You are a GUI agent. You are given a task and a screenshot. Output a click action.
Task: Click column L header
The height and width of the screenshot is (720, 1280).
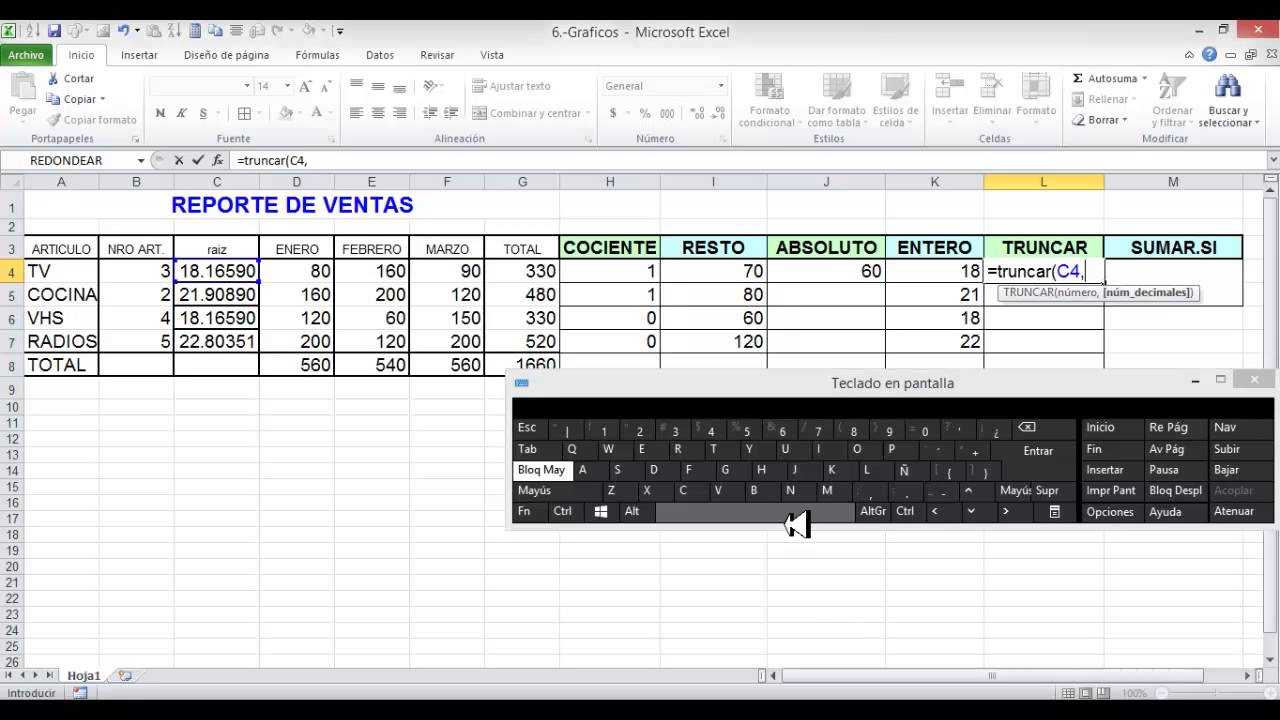click(x=1043, y=182)
